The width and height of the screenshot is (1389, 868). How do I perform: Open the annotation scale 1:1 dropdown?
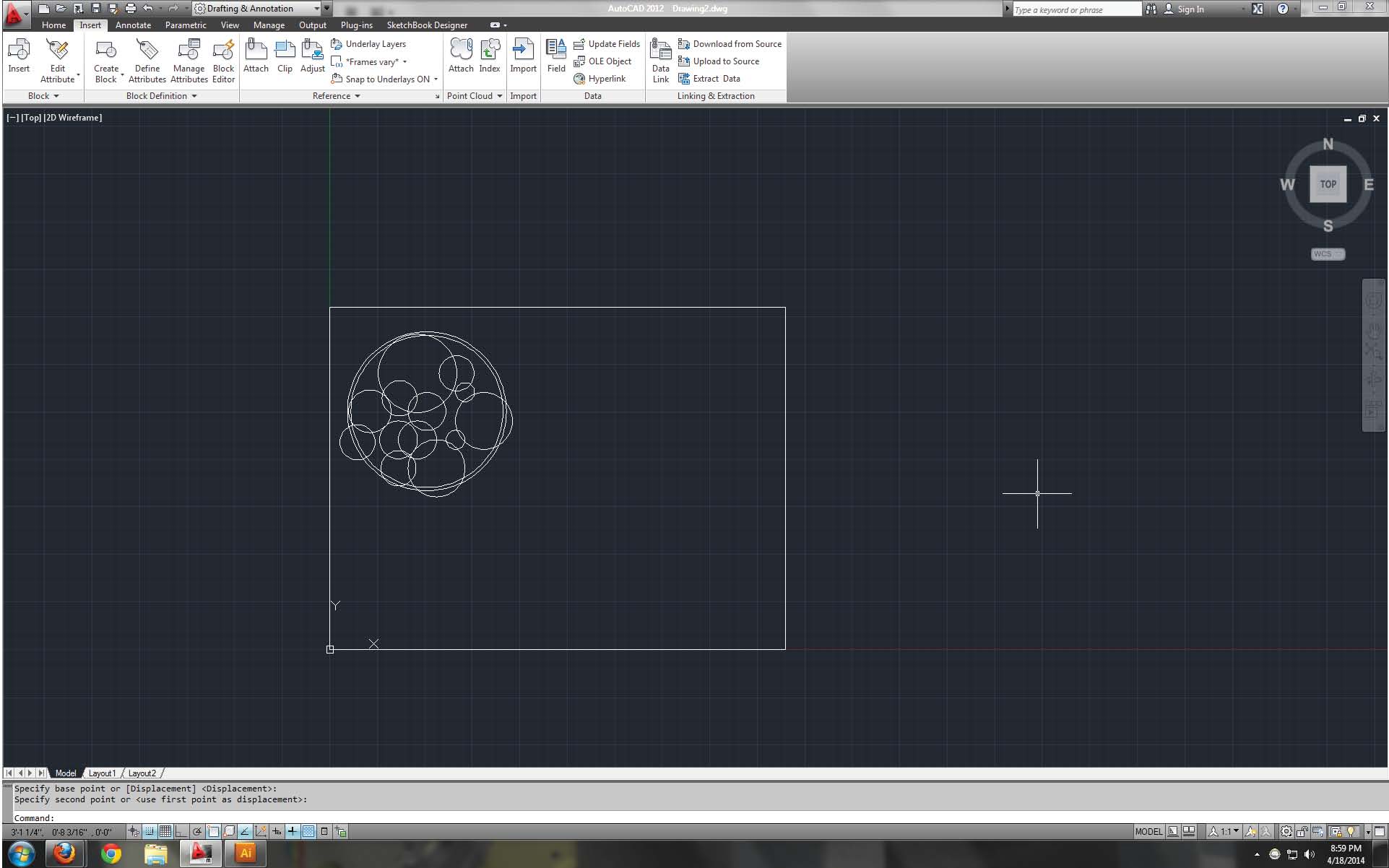coord(1224,831)
